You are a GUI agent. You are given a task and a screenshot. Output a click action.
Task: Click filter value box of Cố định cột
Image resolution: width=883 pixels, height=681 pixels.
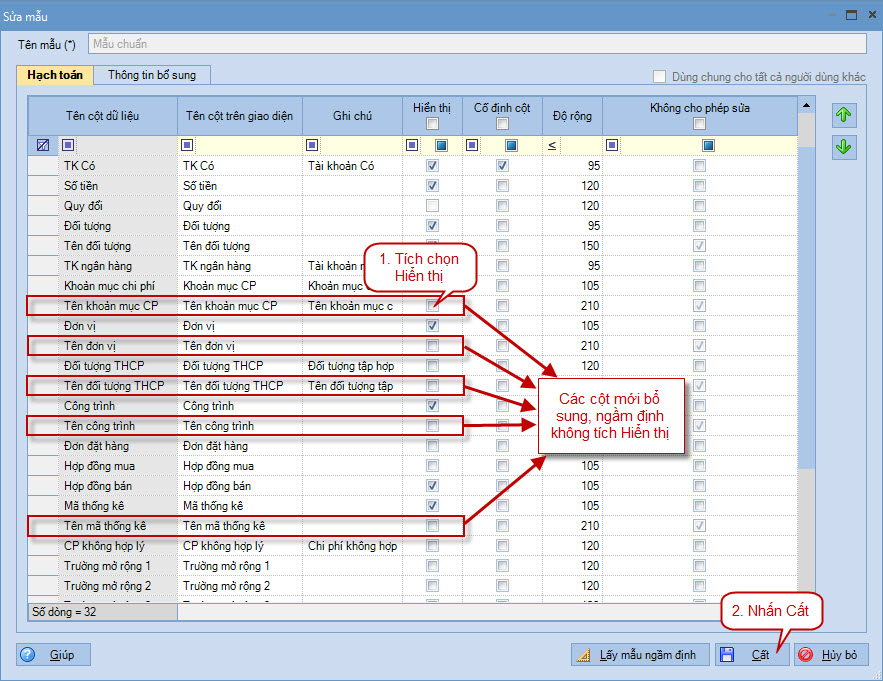(511, 145)
